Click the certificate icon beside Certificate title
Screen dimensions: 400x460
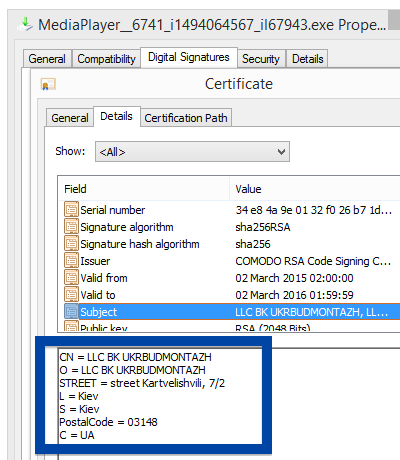pos(48,84)
